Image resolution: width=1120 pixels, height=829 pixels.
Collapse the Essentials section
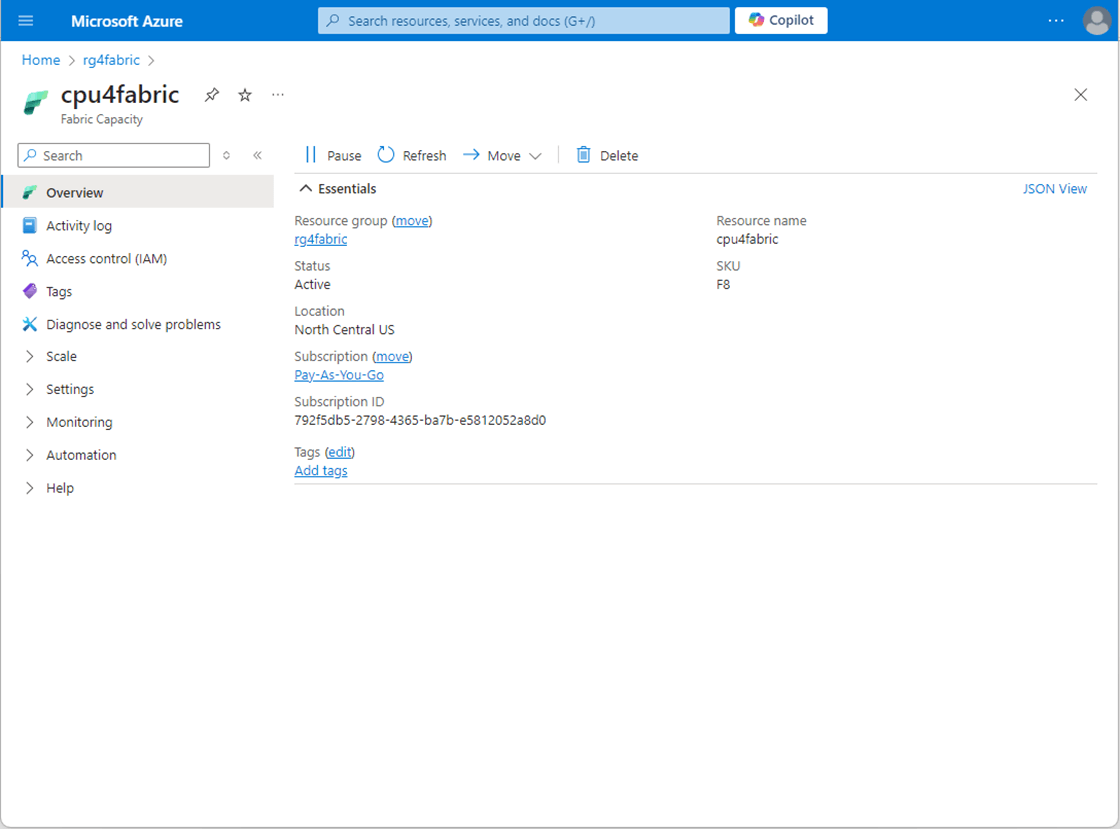pyautogui.click(x=337, y=189)
